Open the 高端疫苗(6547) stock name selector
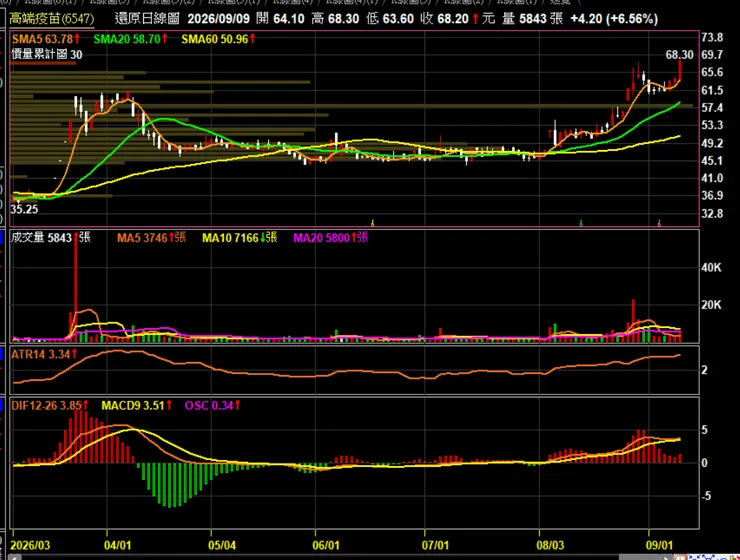Image resolution: width=740 pixels, height=560 pixels. [51, 19]
